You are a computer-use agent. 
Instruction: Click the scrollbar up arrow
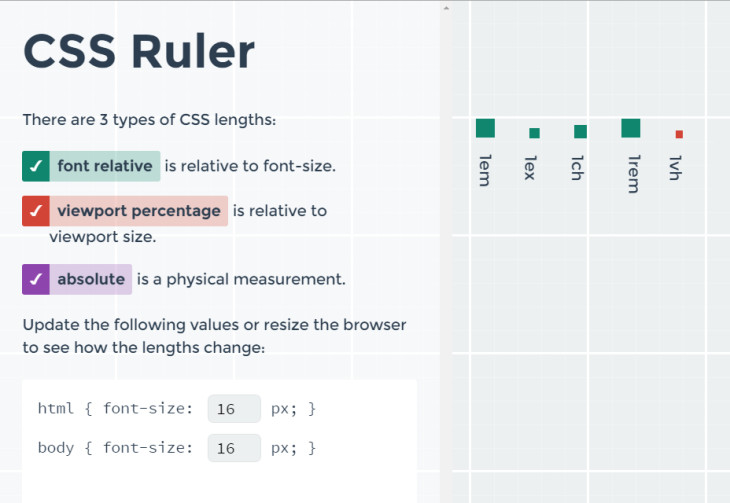point(446,8)
